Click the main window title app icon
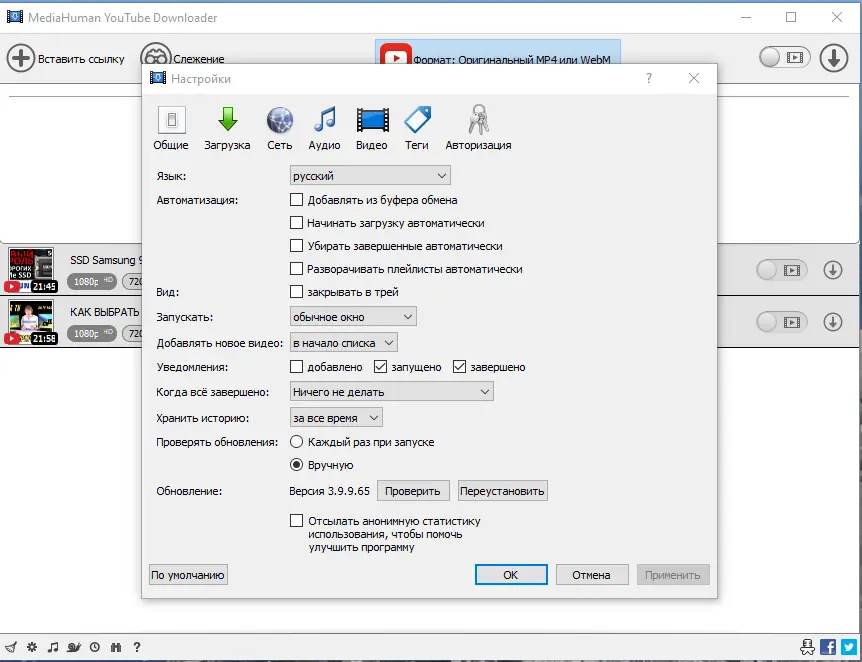The height and width of the screenshot is (662, 862). pyautogui.click(x=14, y=17)
